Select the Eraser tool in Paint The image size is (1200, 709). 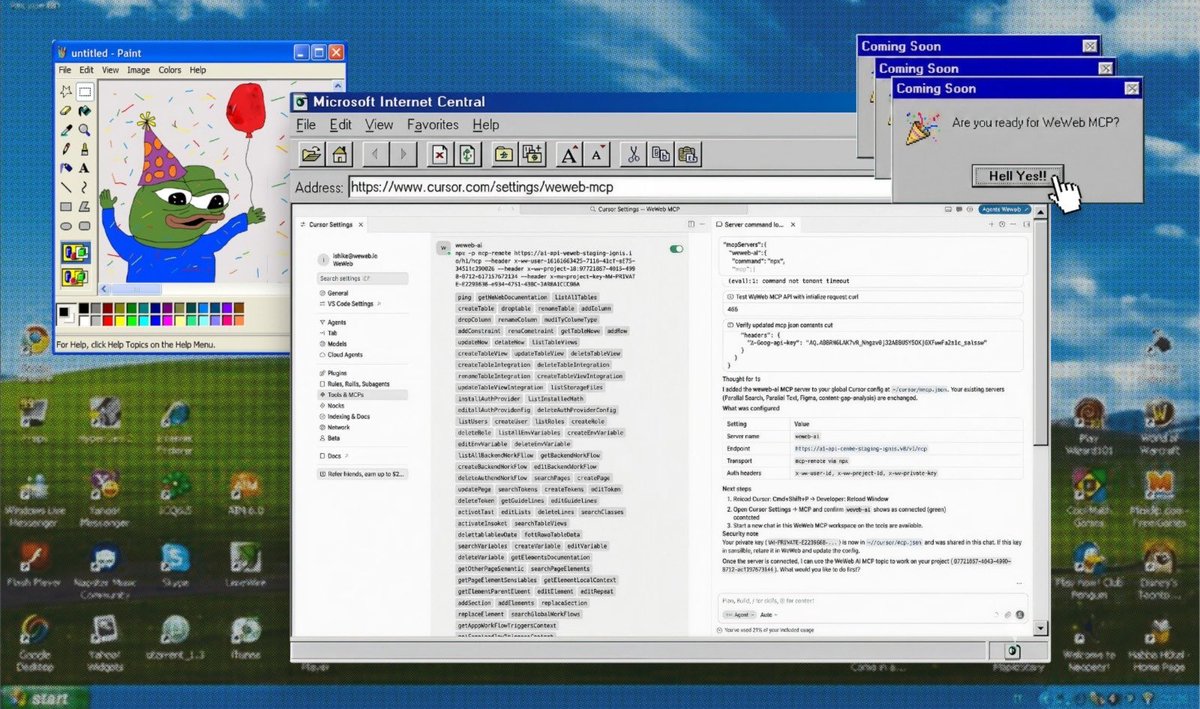coord(66,111)
